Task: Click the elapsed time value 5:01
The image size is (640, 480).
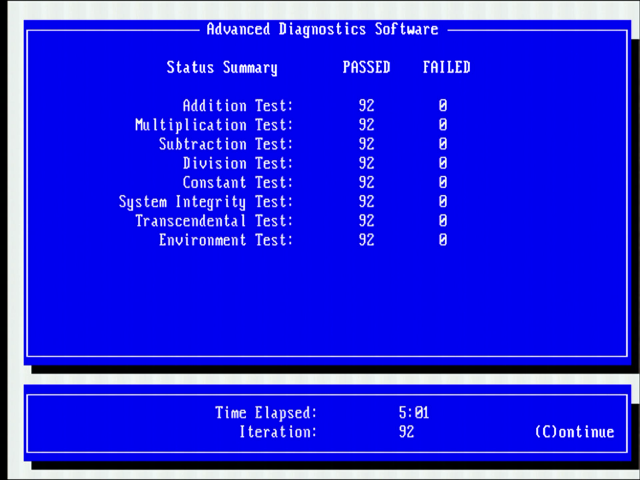Action: tap(414, 413)
